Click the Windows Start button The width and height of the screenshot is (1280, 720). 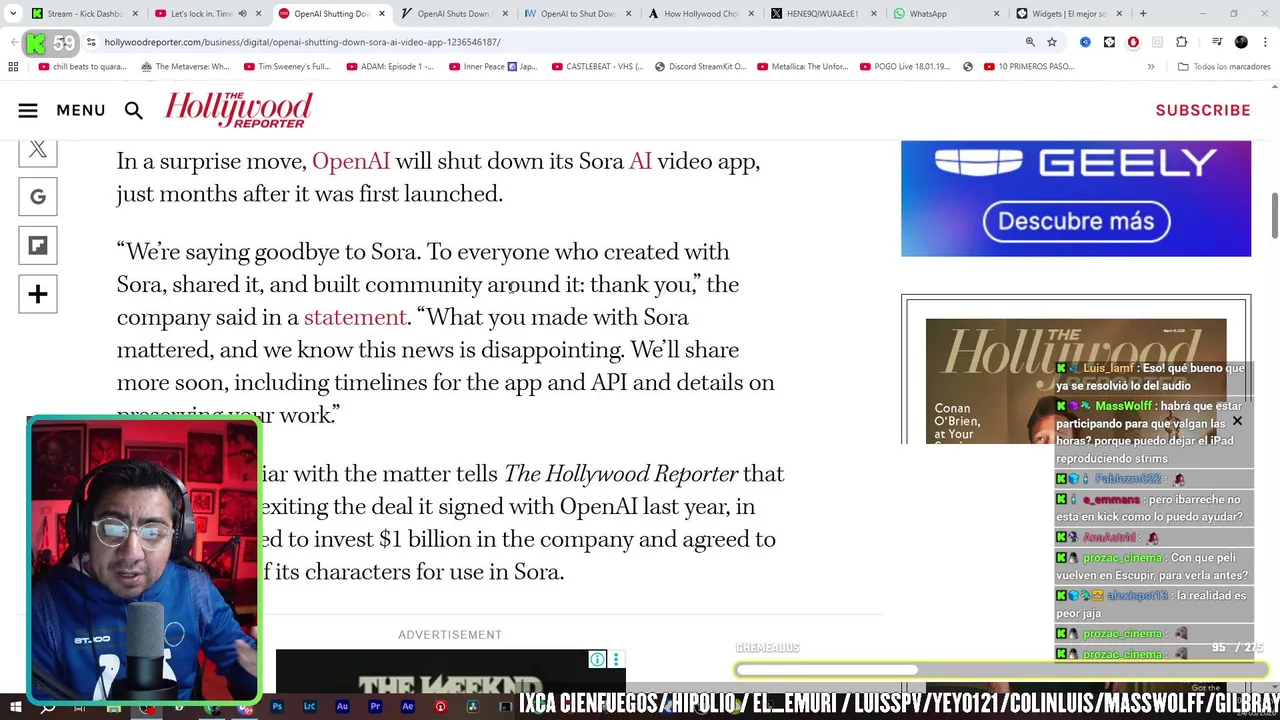tap(15, 707)
